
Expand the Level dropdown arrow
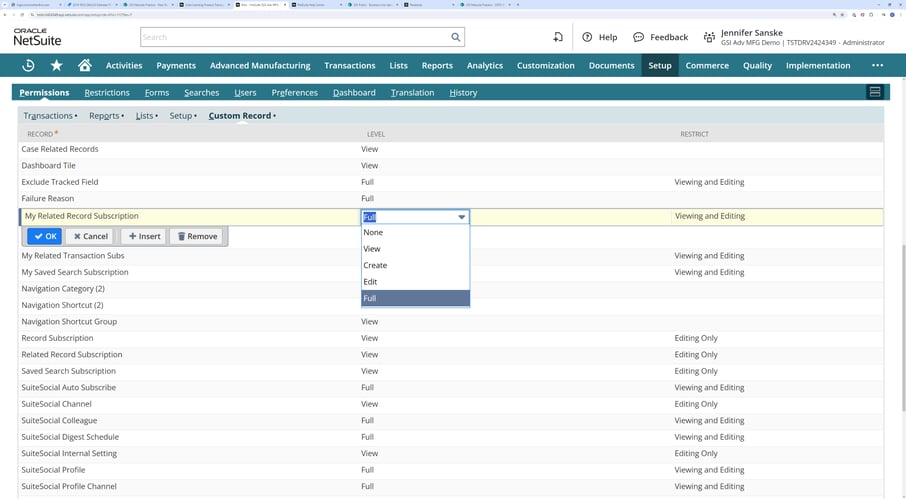click(461, 217)
